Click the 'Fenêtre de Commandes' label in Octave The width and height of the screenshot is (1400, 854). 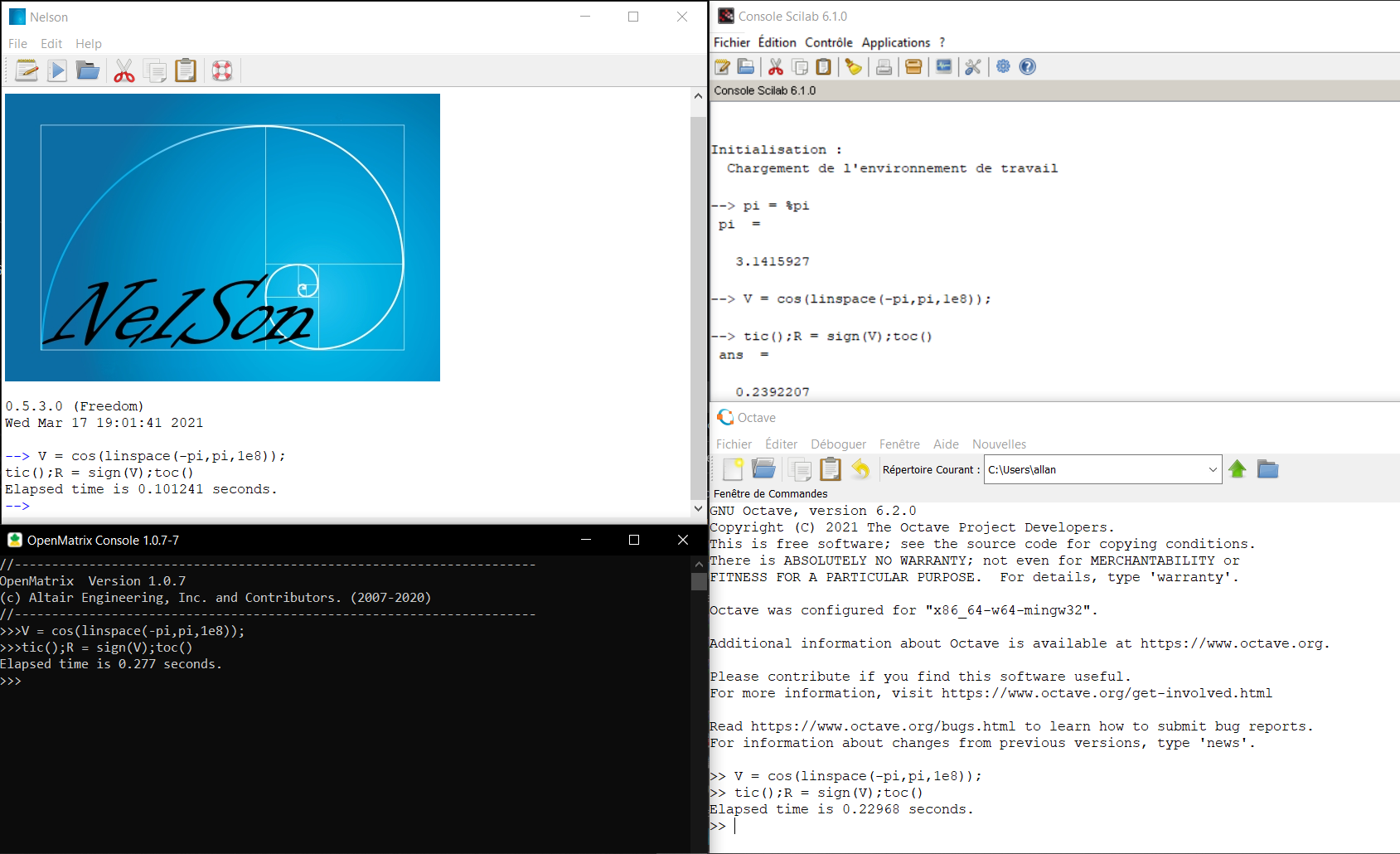770,493
